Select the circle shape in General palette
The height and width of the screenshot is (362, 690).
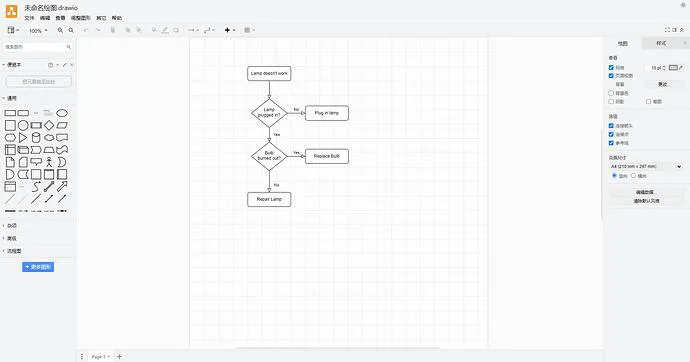click(23, 125)
